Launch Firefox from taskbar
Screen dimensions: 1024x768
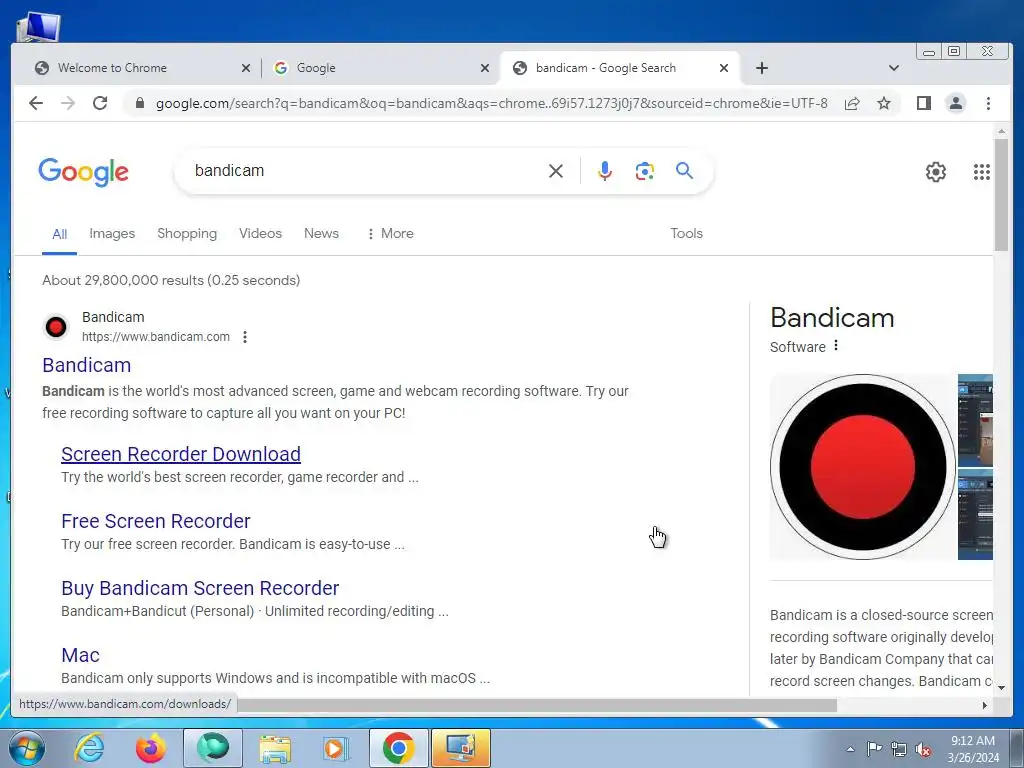tap(150, 748)
